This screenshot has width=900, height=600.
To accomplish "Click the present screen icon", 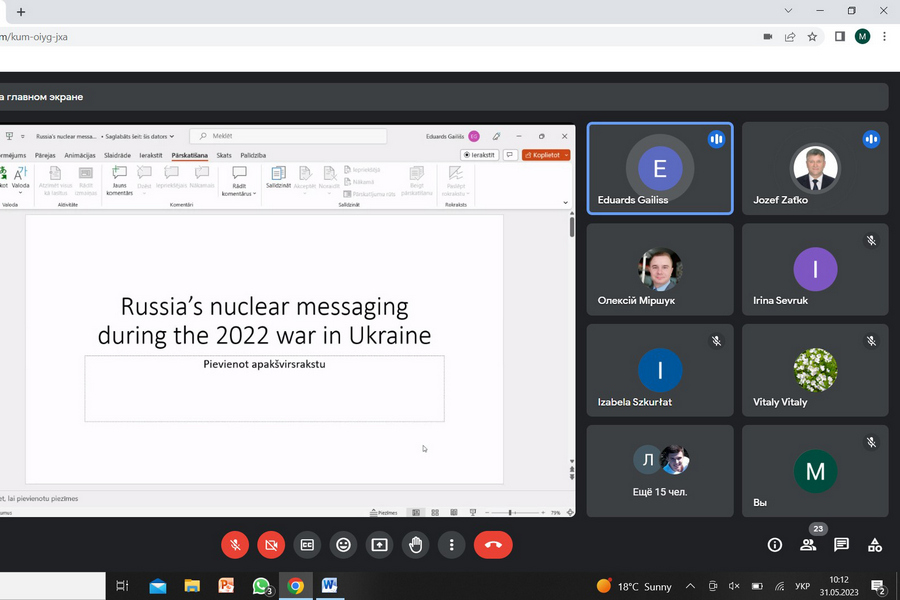I will coord(379,545).
